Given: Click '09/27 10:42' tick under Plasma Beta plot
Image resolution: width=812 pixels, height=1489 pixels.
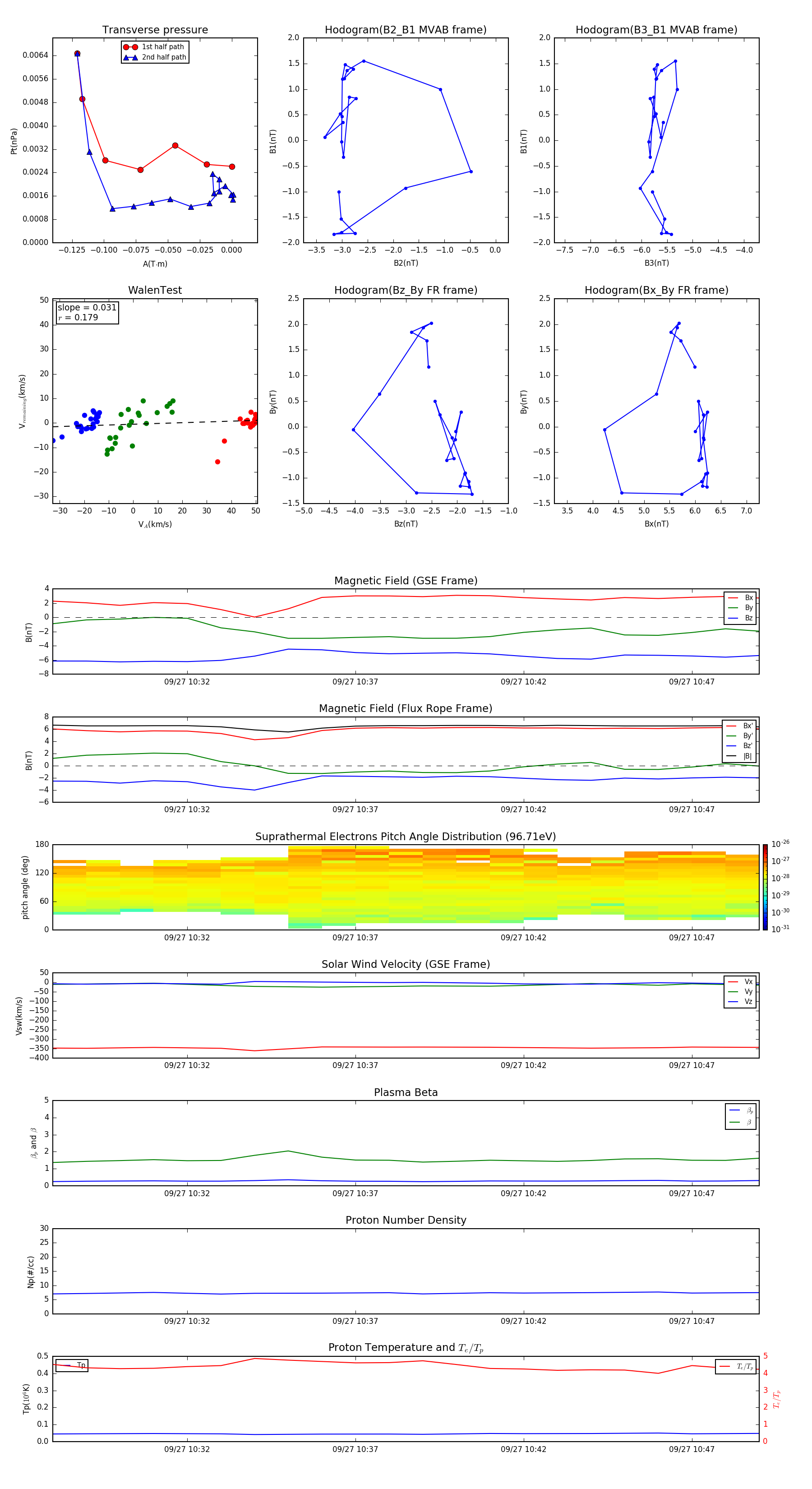Looking at the screenshot, I should (523, 1193).
